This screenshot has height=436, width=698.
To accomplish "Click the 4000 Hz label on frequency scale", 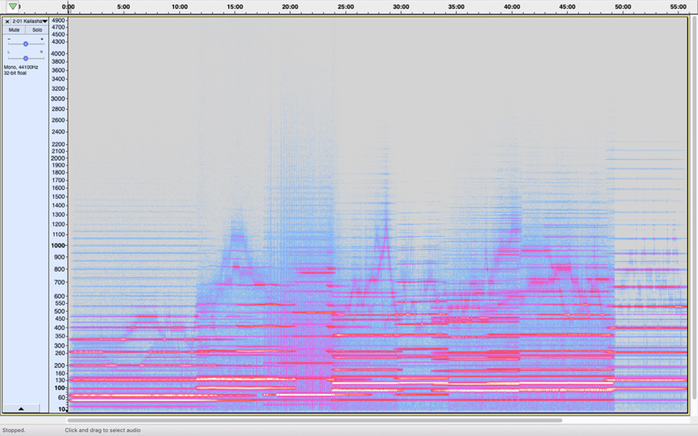I will click(x=58, y=54).
